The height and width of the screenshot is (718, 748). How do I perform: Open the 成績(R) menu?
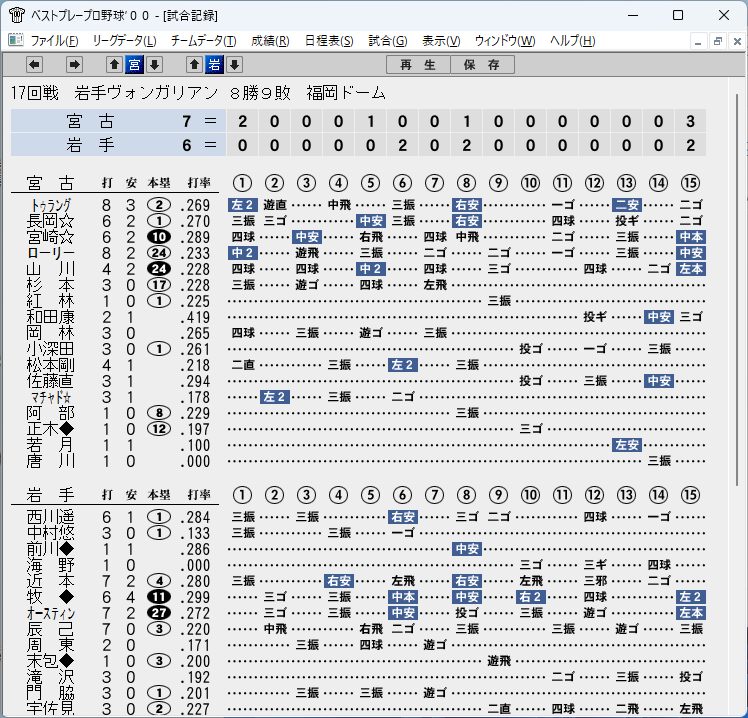click(x=270, y=41)
